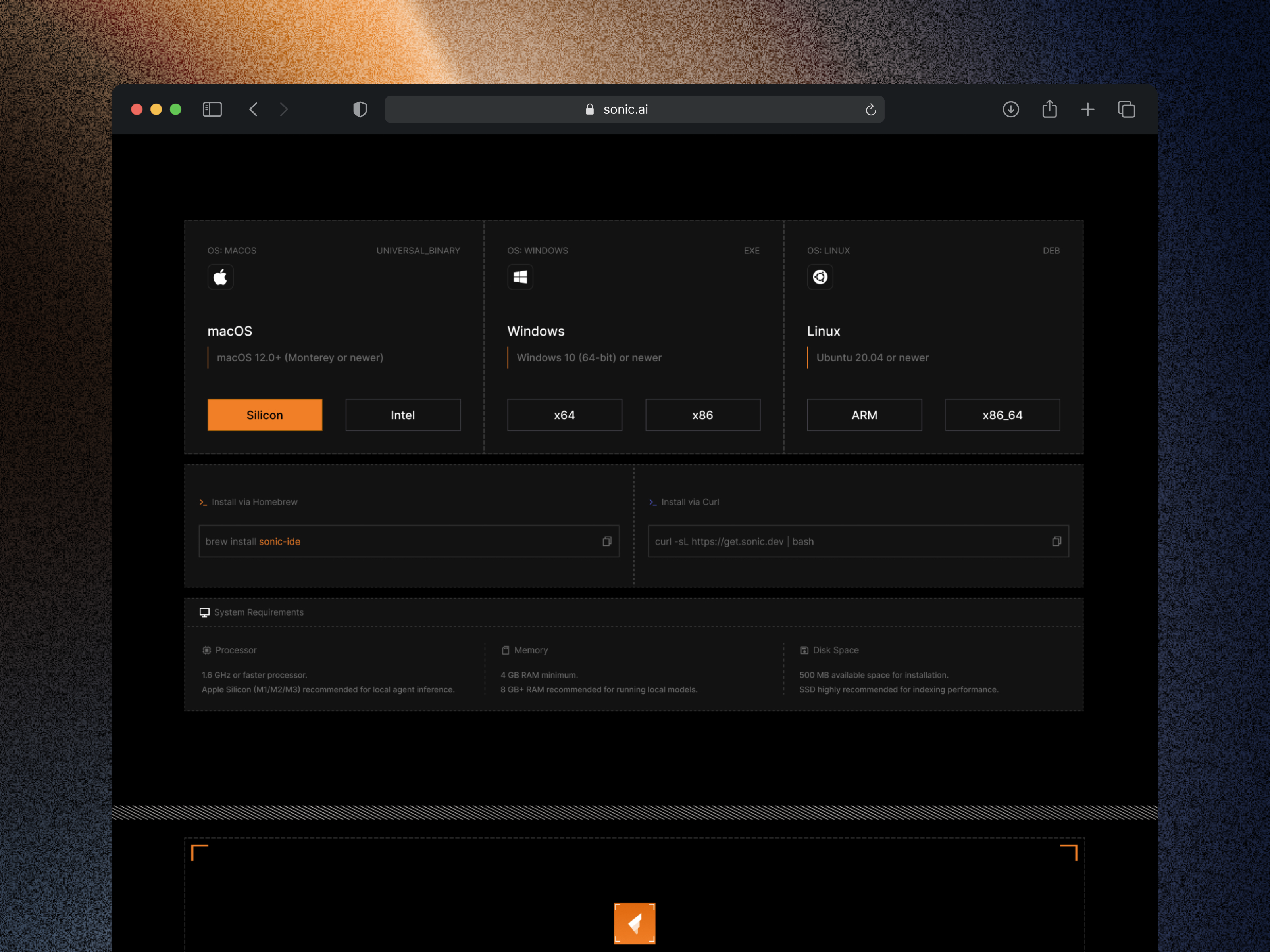Show the tab overview
The image size is (1270, 952).
pyautogui.click(x=1126, y=109)
